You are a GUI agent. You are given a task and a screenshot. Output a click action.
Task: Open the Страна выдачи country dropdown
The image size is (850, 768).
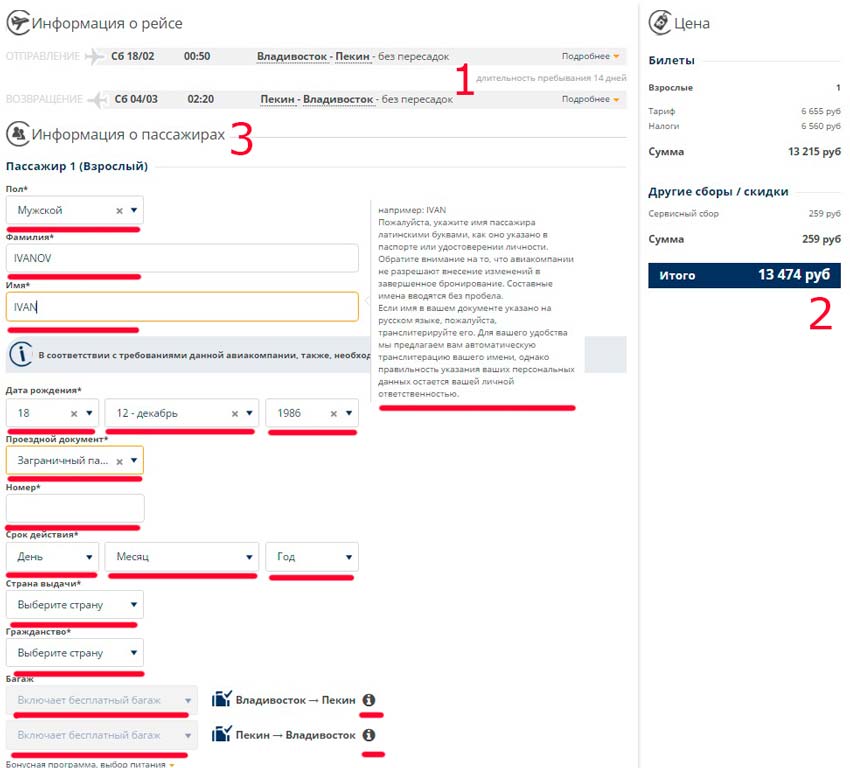74,605
